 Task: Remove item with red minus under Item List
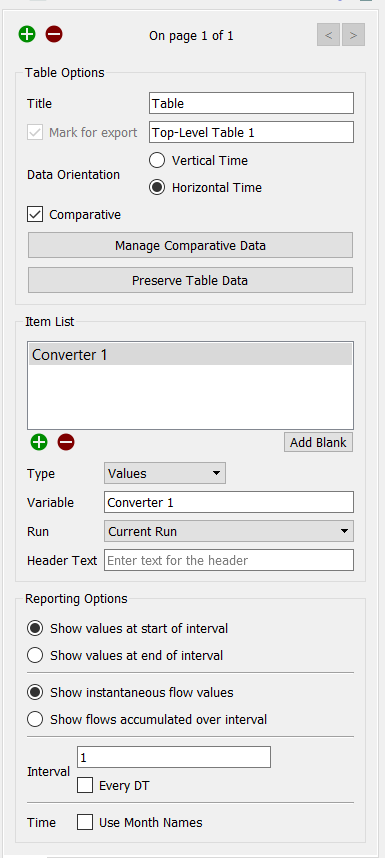coord(66,442)
